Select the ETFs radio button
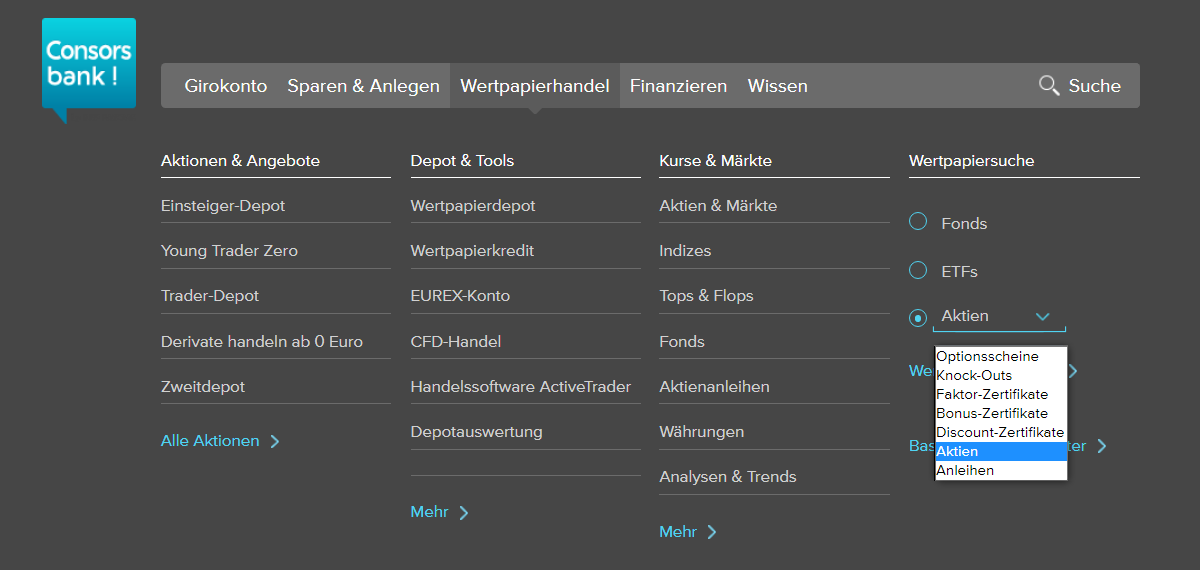This screenshot has width=1200, height=570. pyautogui.click(x=918, y=270)
